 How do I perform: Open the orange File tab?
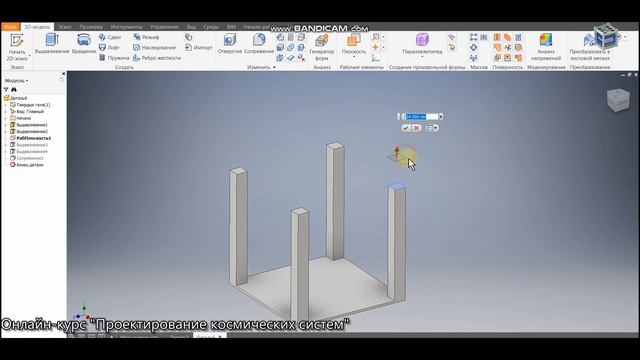(11, 27)
